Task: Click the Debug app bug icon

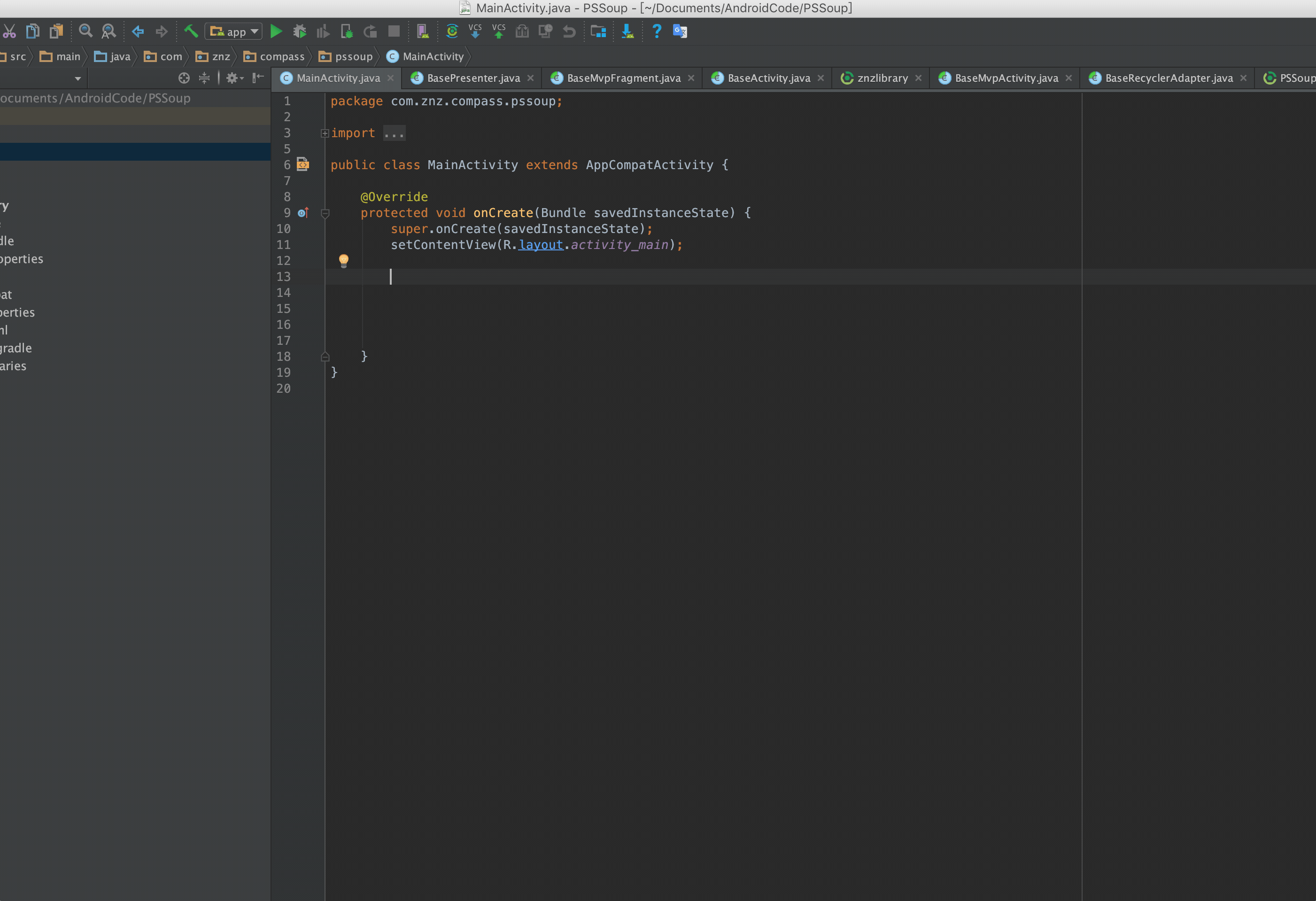Action: 300,32
